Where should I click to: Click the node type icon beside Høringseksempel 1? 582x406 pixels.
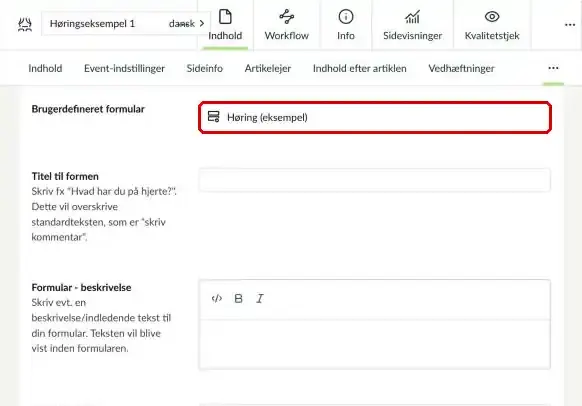coord(25,24)
